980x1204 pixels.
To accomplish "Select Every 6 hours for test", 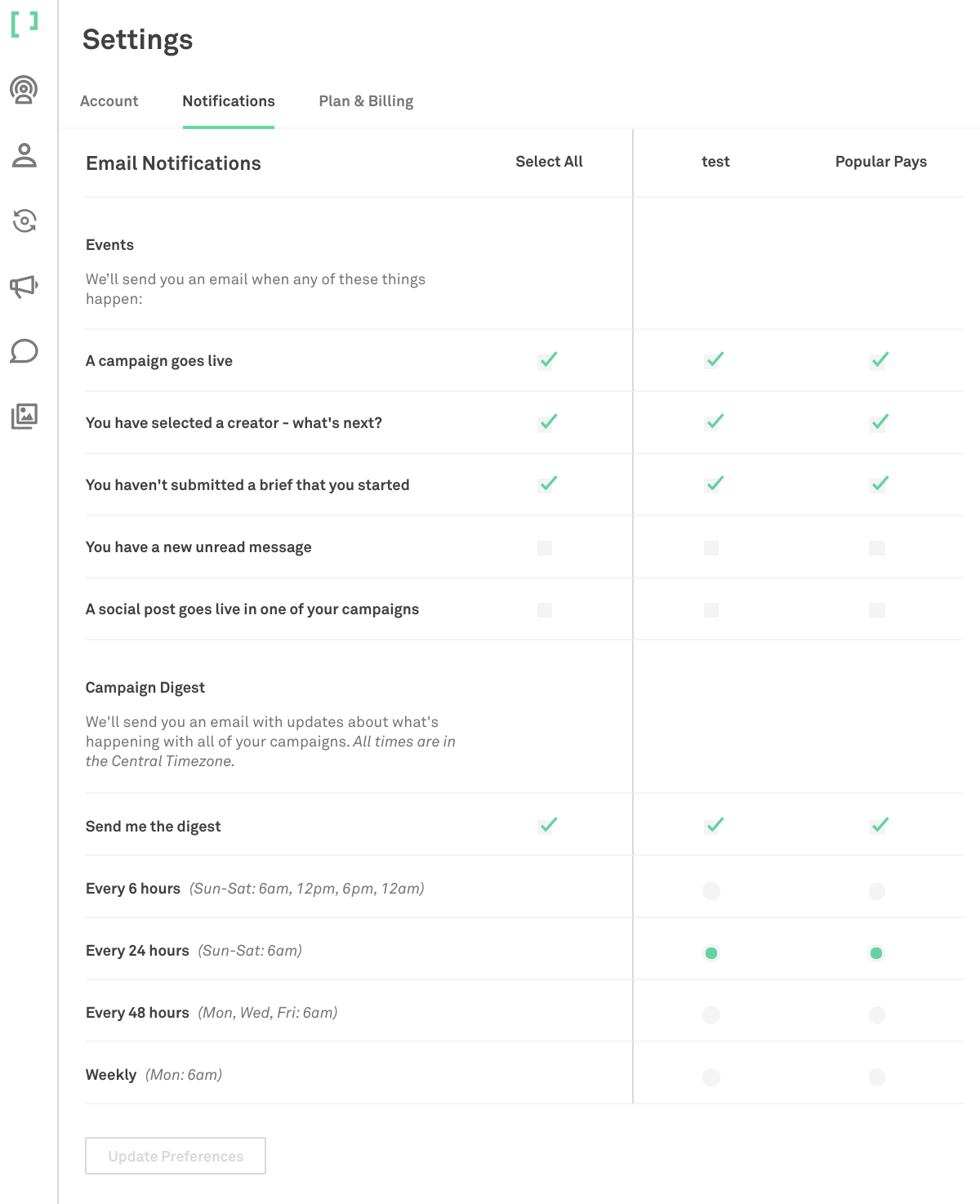I will pyautogui.click(x=711, y=890).
